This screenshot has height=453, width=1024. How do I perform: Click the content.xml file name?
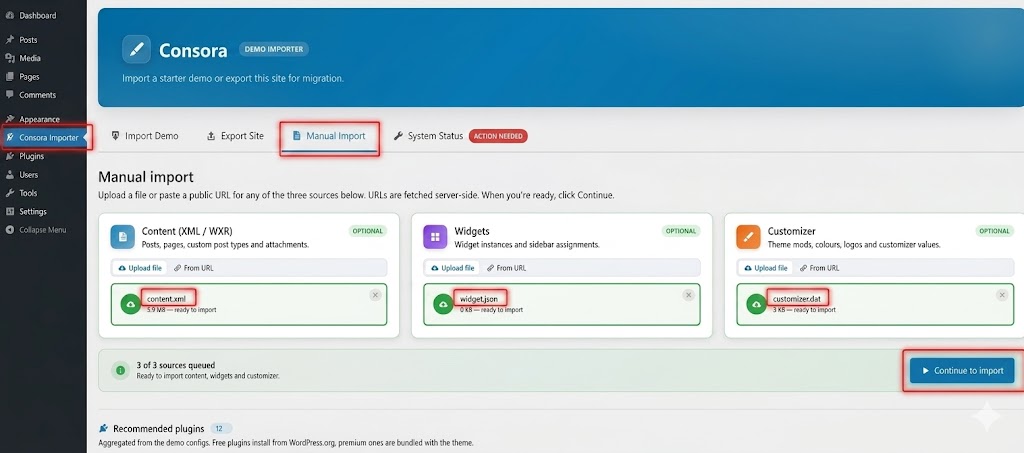coord(166,299)
